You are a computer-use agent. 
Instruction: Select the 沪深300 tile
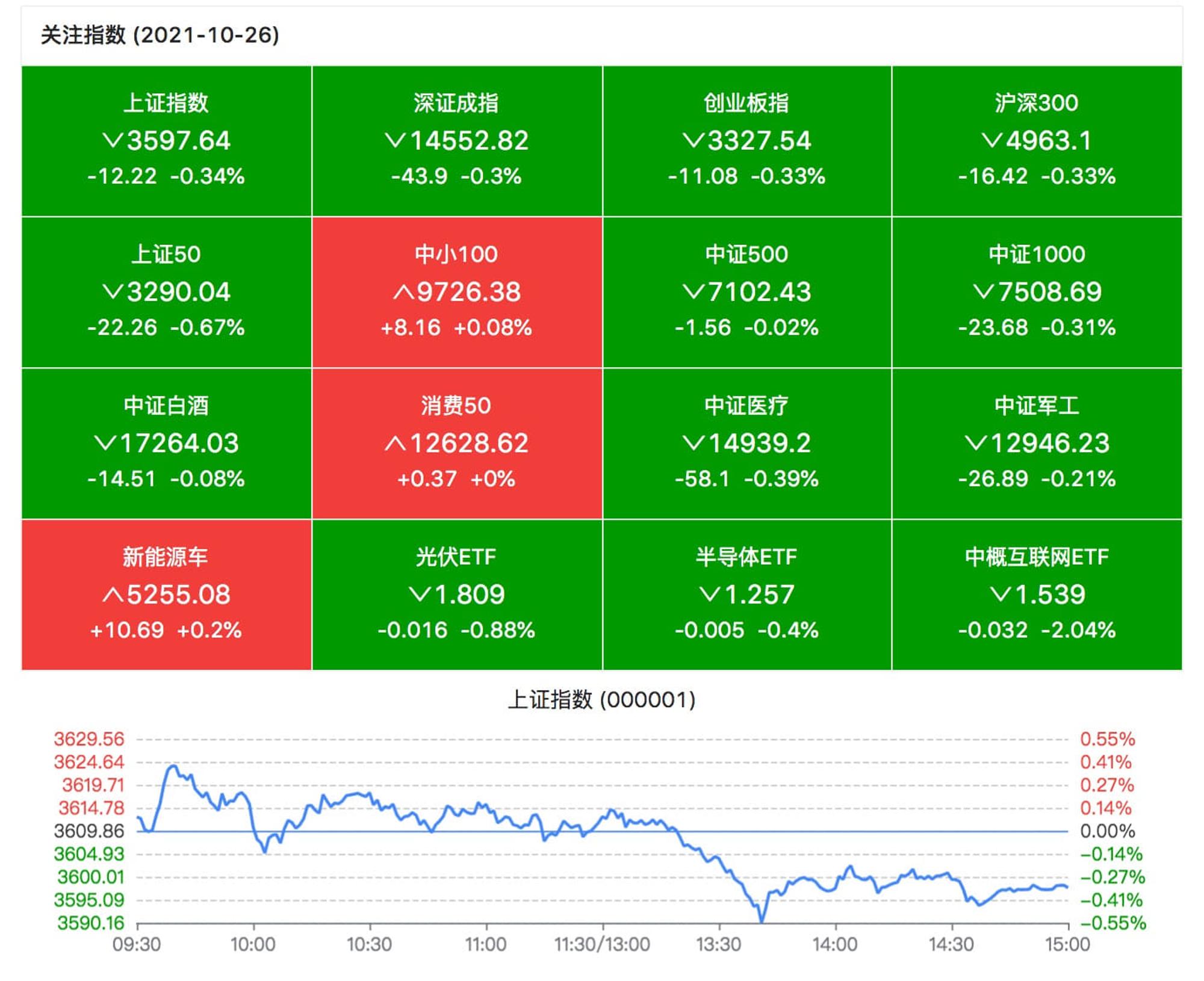tap(1037, 141)
